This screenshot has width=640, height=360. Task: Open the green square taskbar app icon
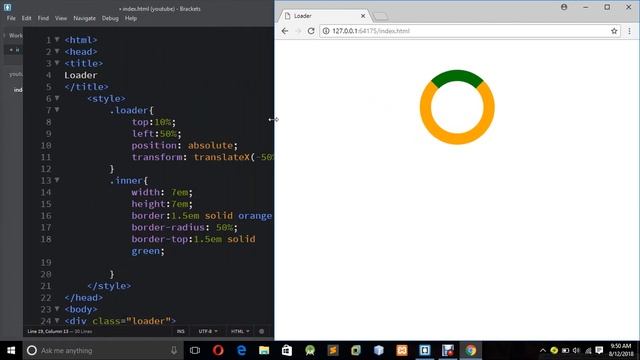[356, 350]
